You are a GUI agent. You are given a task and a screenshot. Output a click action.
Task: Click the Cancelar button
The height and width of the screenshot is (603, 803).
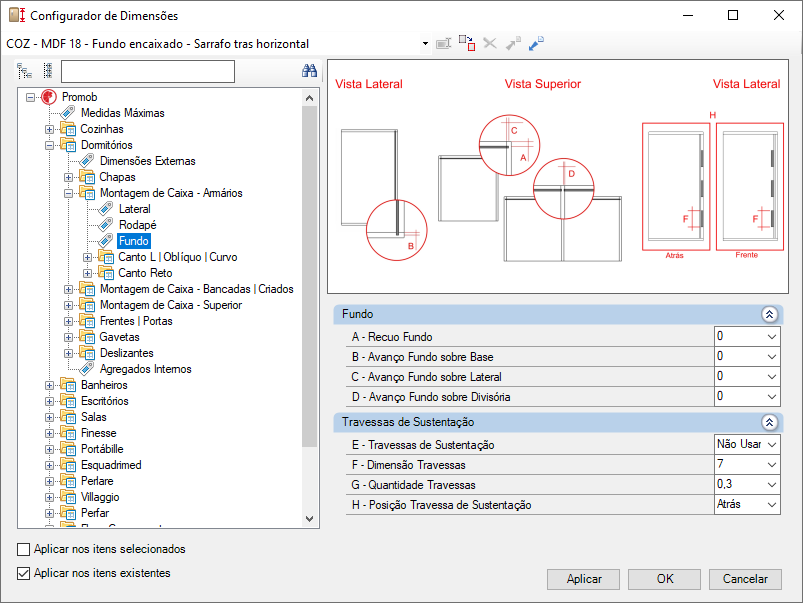point(745,579)
